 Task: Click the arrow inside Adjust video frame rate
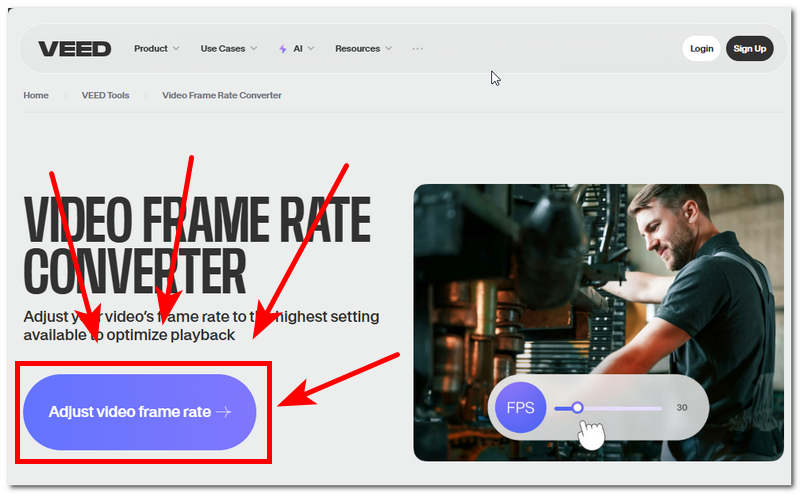coord(223,412)
